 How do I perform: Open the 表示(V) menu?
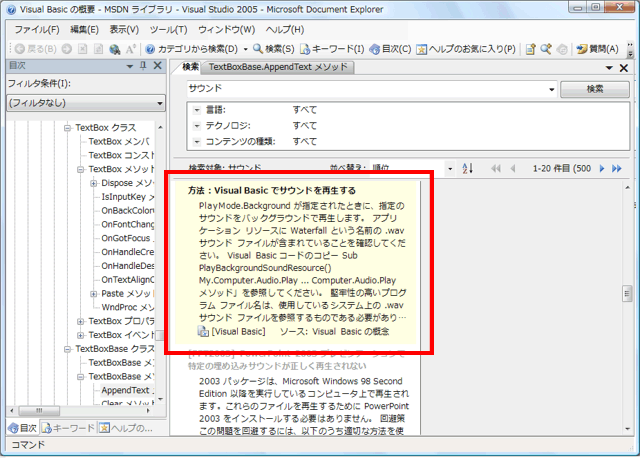coord(124,29)
